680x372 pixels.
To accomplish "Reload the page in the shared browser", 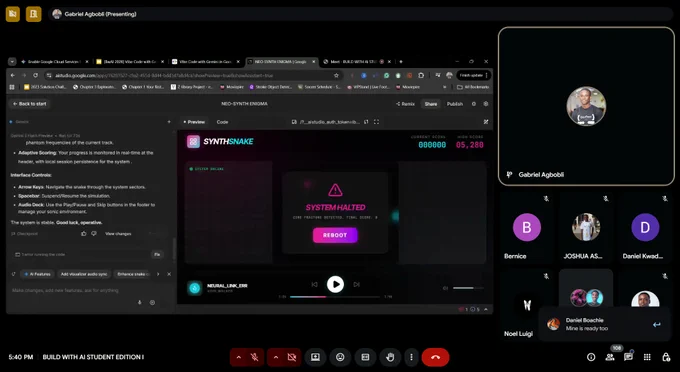I will point(36,75).
